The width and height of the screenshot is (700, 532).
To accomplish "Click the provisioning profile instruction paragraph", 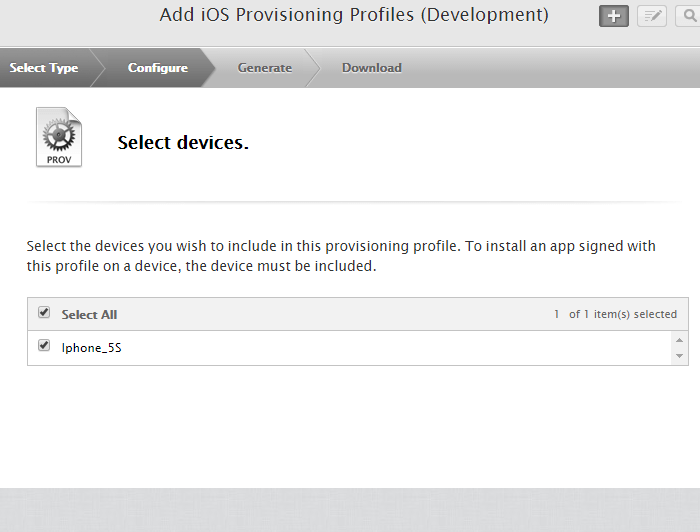I will [348, 256].
